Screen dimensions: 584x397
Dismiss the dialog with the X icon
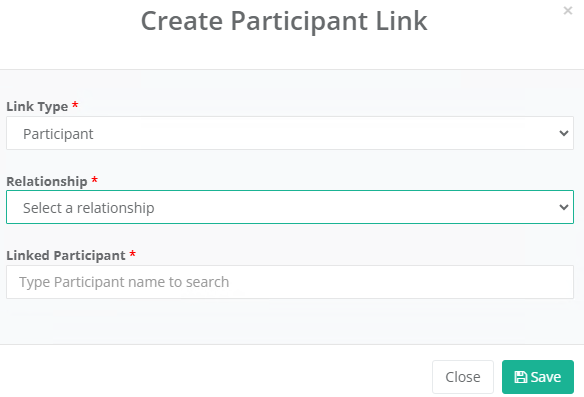point(568,10)
